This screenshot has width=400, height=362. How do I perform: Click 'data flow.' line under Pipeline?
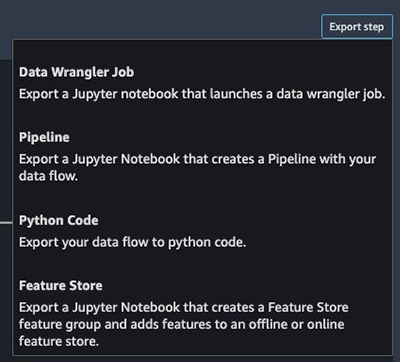[x=48, y=176]
